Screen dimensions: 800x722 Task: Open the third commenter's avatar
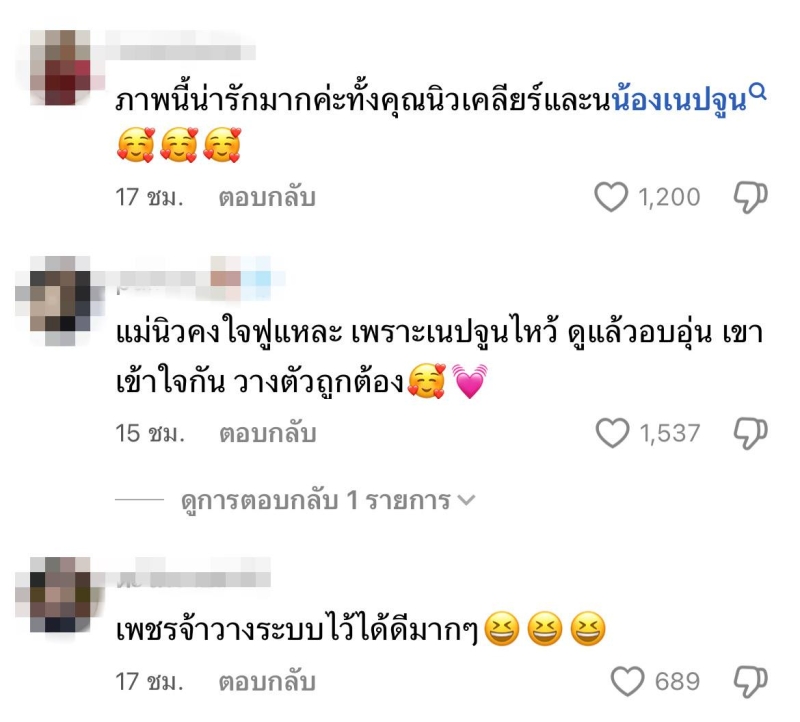pos(60,594)
